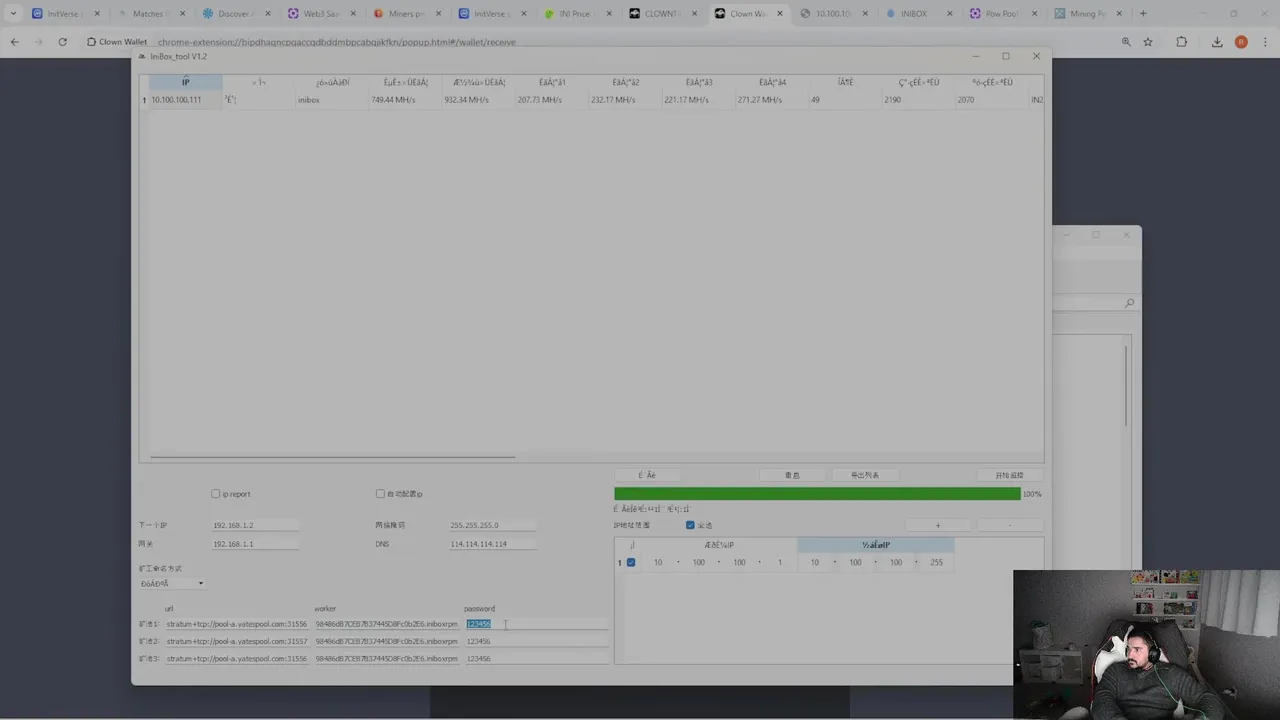The width and height of the screenshot is (1280, 720).
Task: Switch to the Pow Pool tab
Action: click(1001, 14)
